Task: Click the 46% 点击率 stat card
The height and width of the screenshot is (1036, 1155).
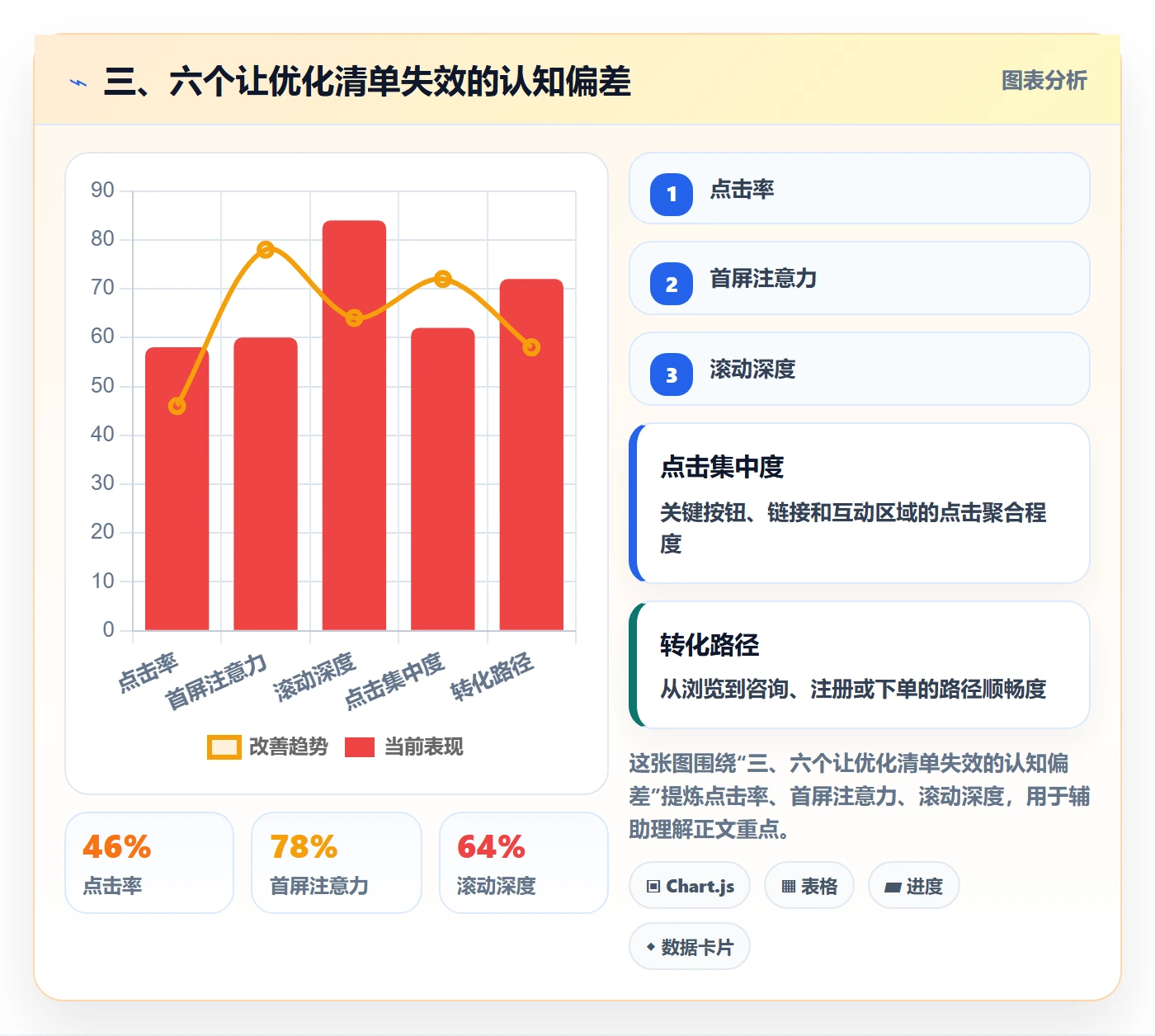Action: tap(149, 863)
